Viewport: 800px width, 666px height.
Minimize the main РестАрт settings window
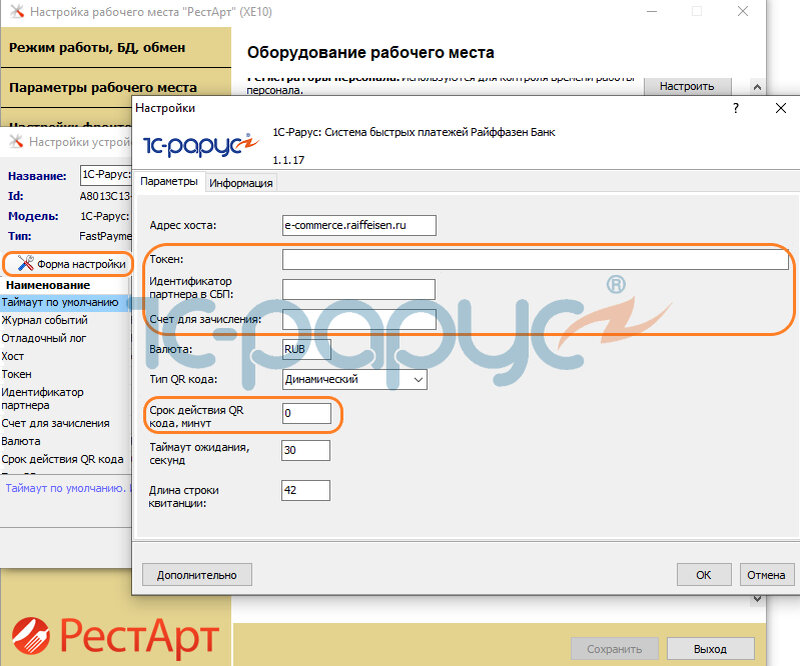tap(652, 11)
